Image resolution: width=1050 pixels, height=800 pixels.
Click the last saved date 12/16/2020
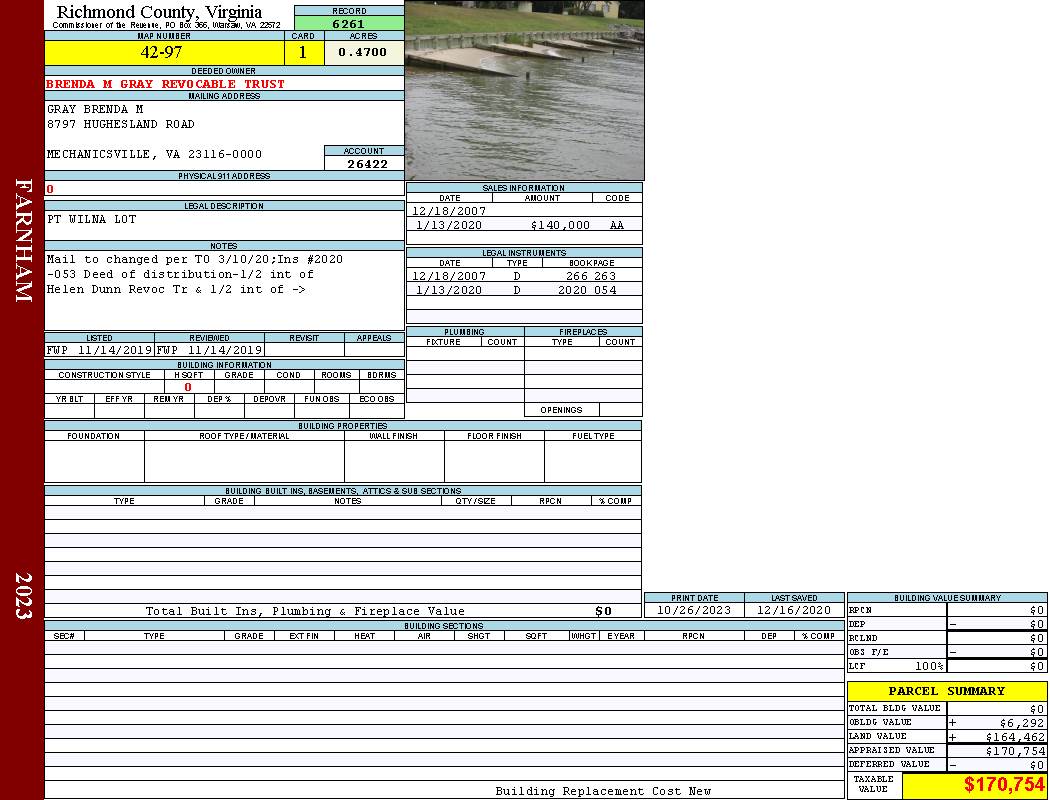click(794, 610)
